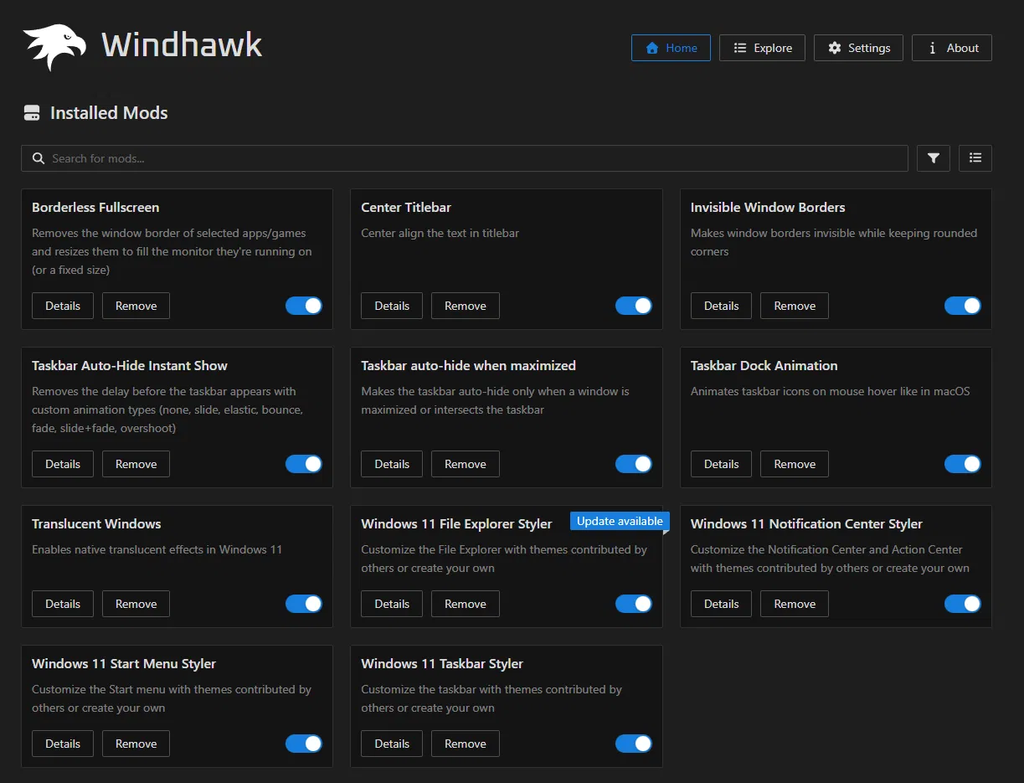View Details of Center Titlebar

[392, 306]
